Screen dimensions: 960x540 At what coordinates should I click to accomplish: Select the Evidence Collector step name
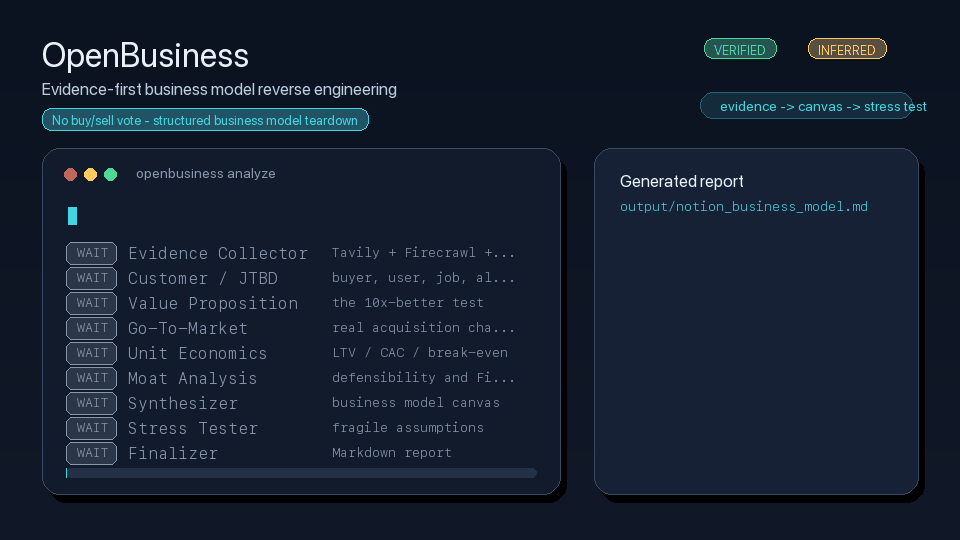point(218,253)
